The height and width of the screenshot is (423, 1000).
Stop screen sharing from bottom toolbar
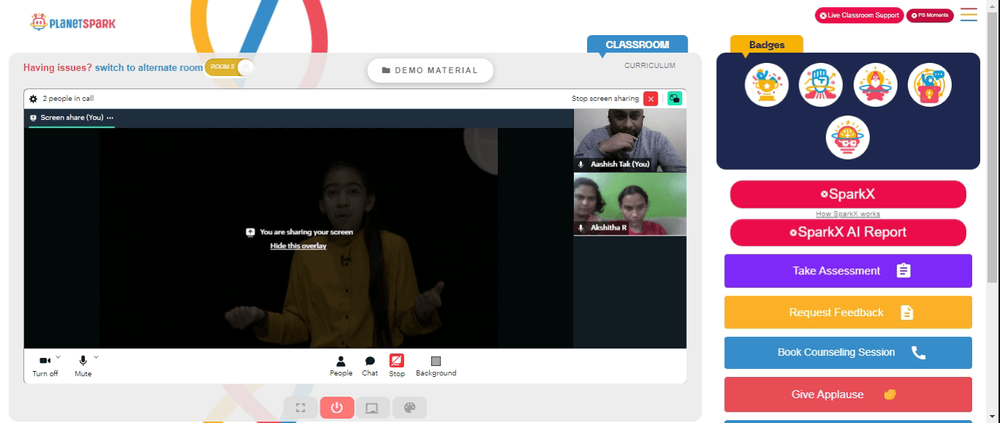(397, 366)
